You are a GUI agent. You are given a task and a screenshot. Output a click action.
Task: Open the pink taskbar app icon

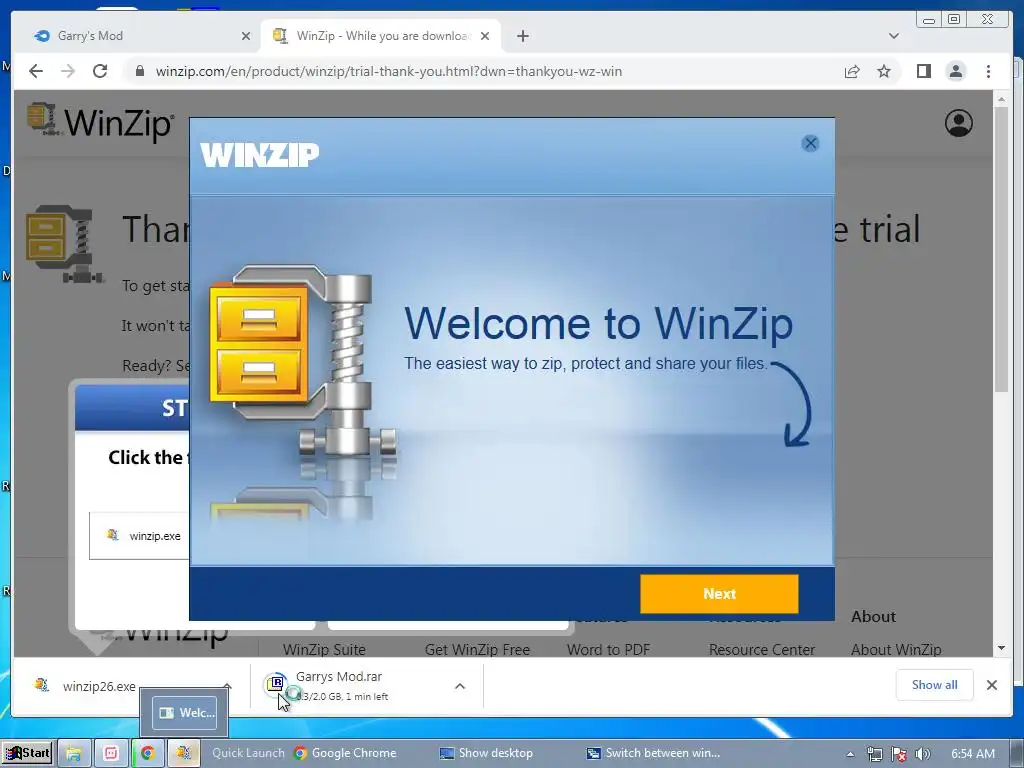tap(111, 753)
